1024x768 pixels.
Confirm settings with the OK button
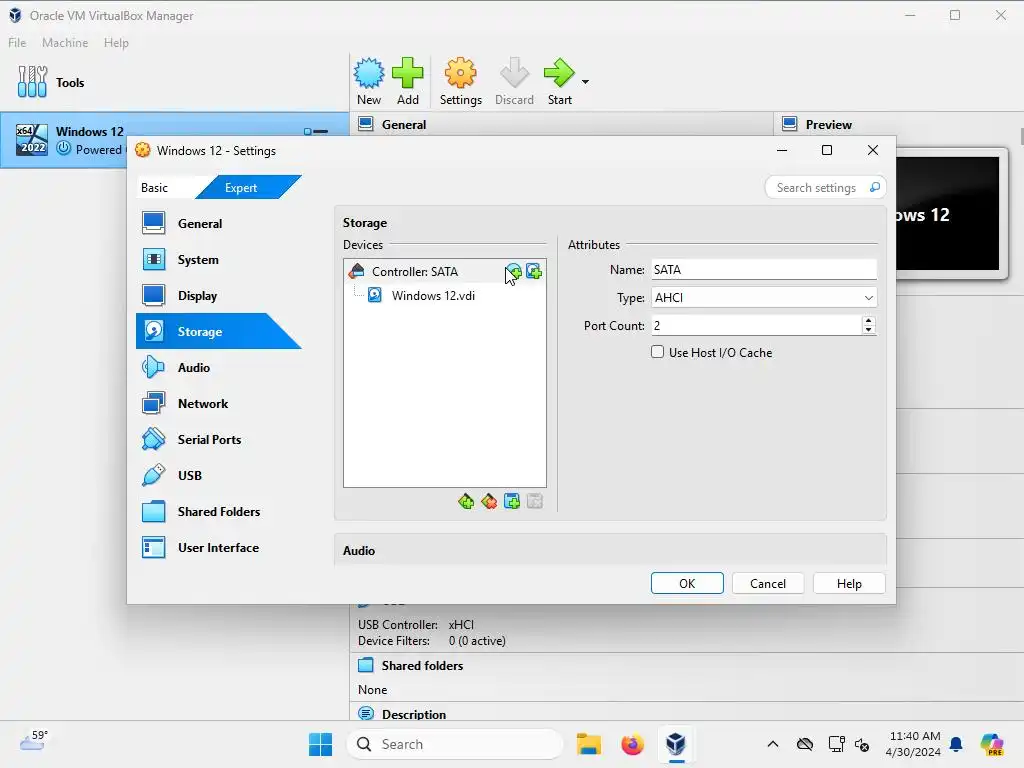[687, 583]
